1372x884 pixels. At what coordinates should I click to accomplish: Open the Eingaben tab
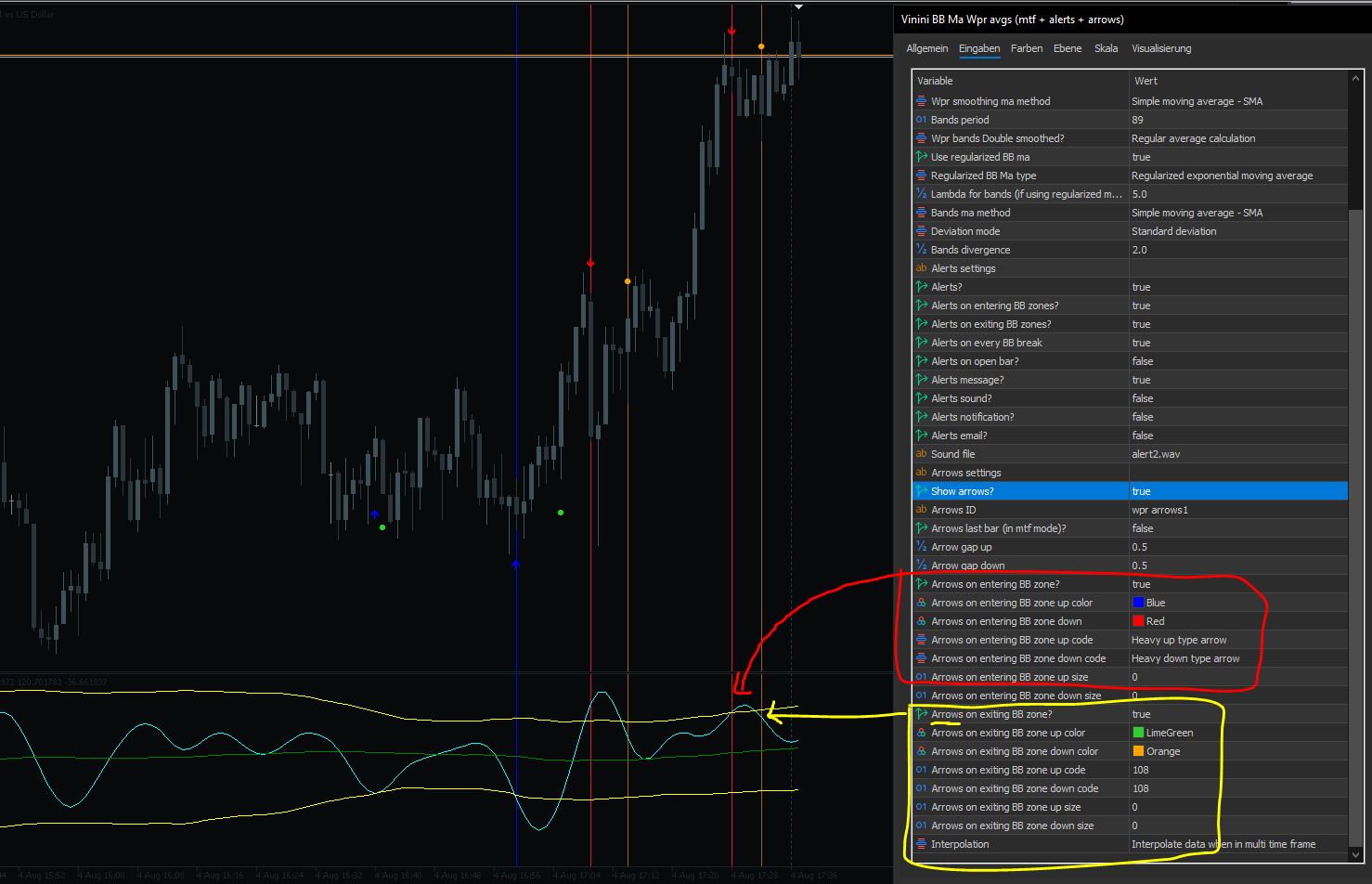[979, 48]
